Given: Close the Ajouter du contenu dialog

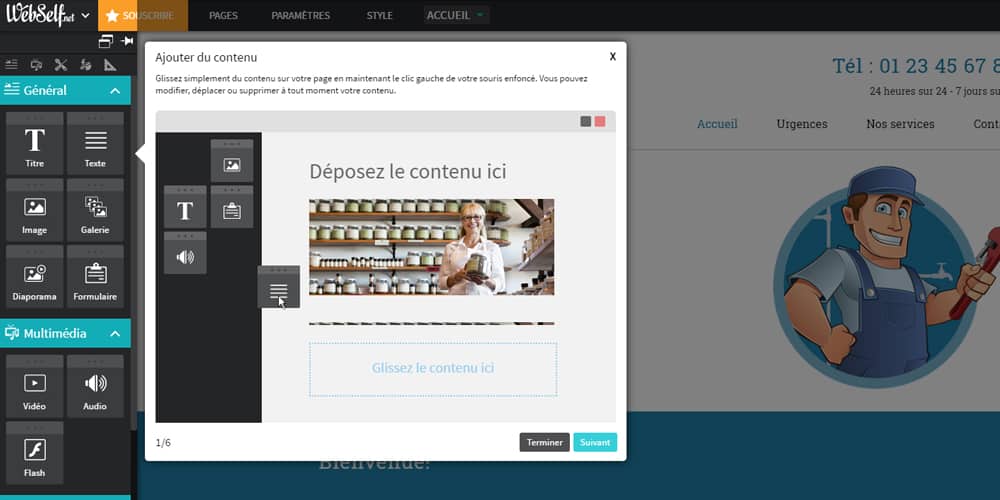Looking at the screenshot, I should point(613,56).
